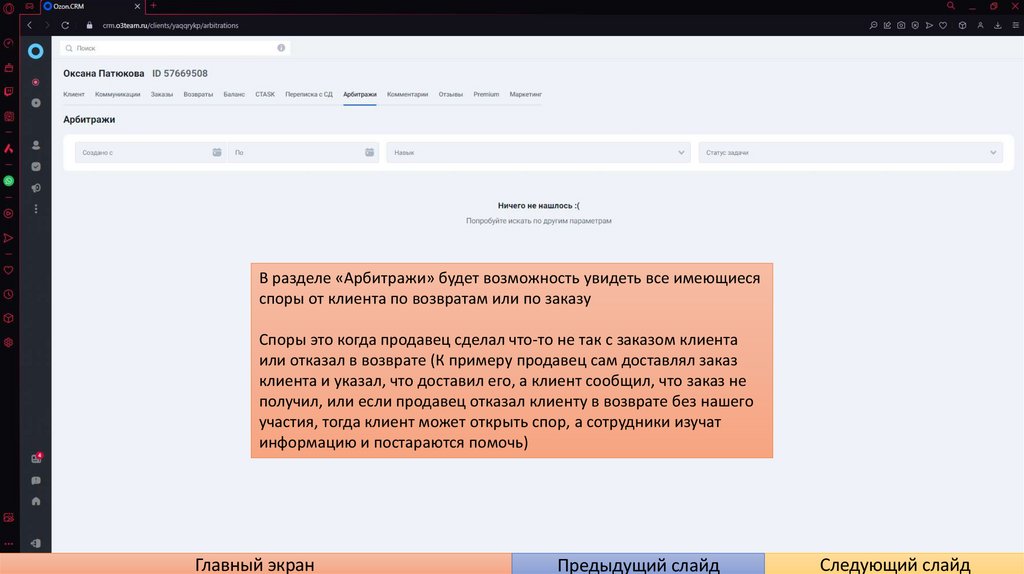Open the notifications icon with red badge
Screen dimensions: 1024x574
[36, 458]
